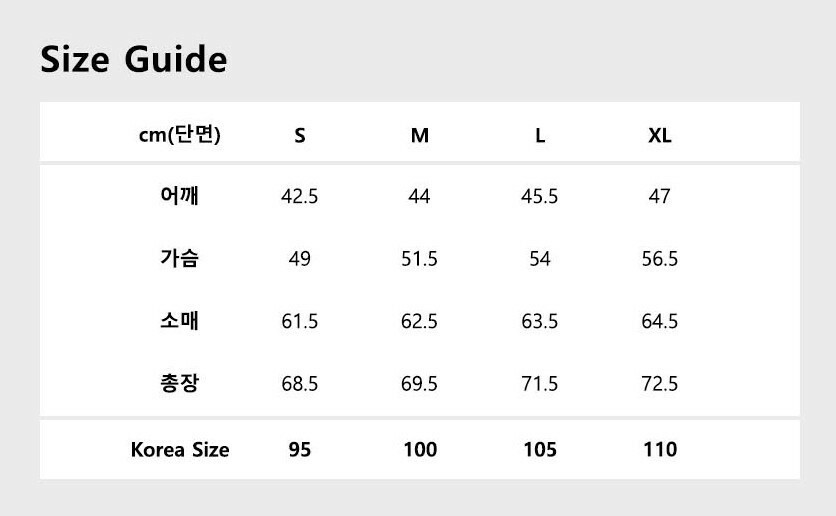Viewport: 836px width, 516px height.
Task: Click the 어깨 row label
Action: pyautogui.click(x=180, y=196)
